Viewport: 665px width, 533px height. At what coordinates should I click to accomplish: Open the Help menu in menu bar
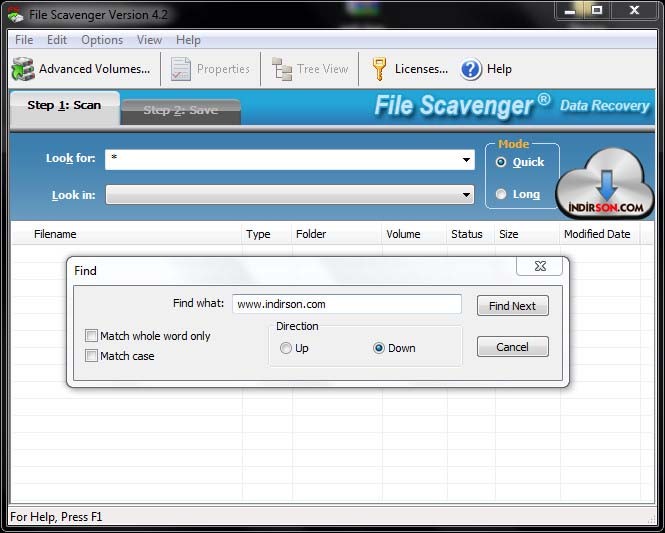(x=188, y=40)
